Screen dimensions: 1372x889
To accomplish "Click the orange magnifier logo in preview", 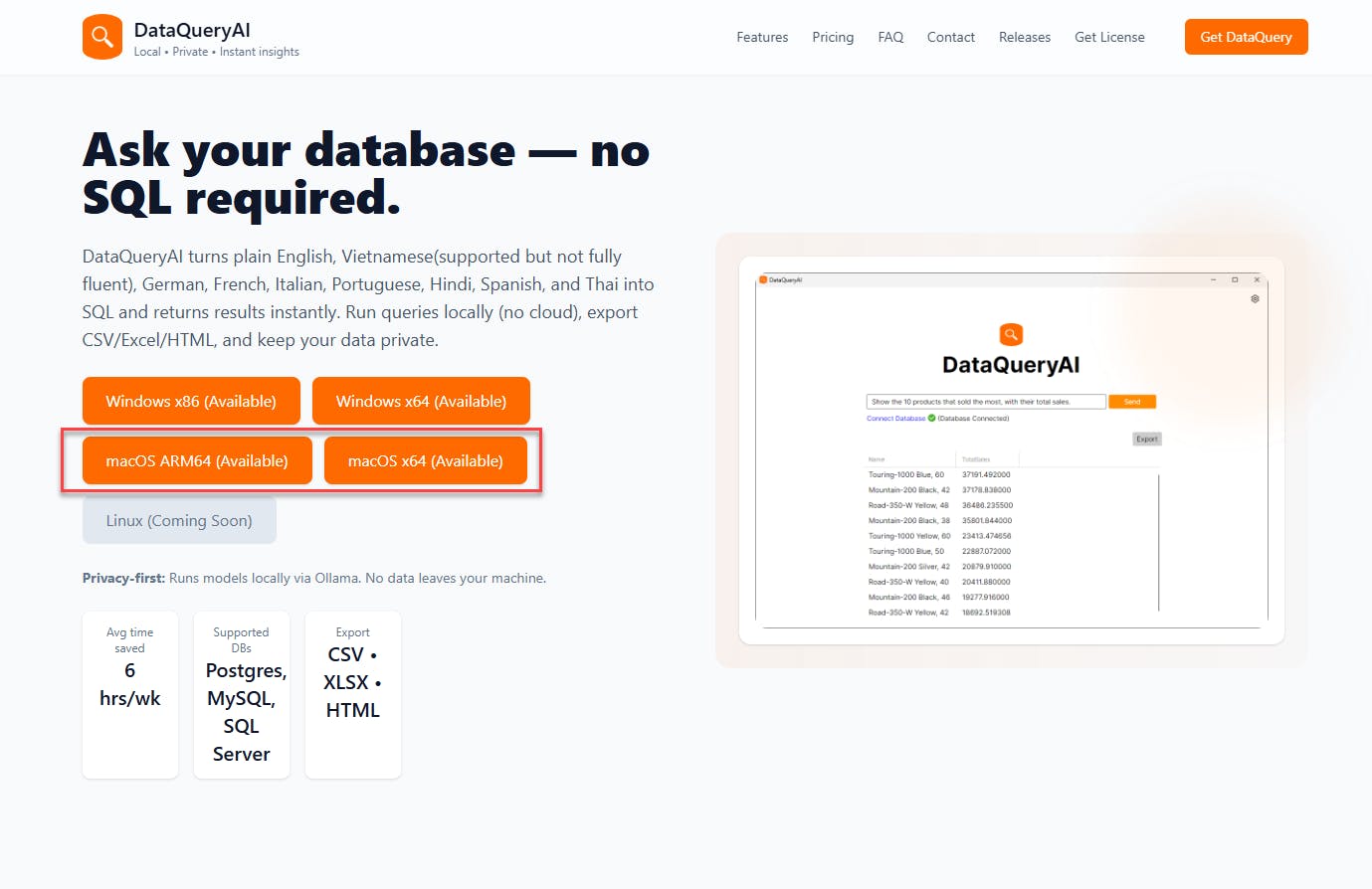I will pyautogui.click(x=1011, y=334).
